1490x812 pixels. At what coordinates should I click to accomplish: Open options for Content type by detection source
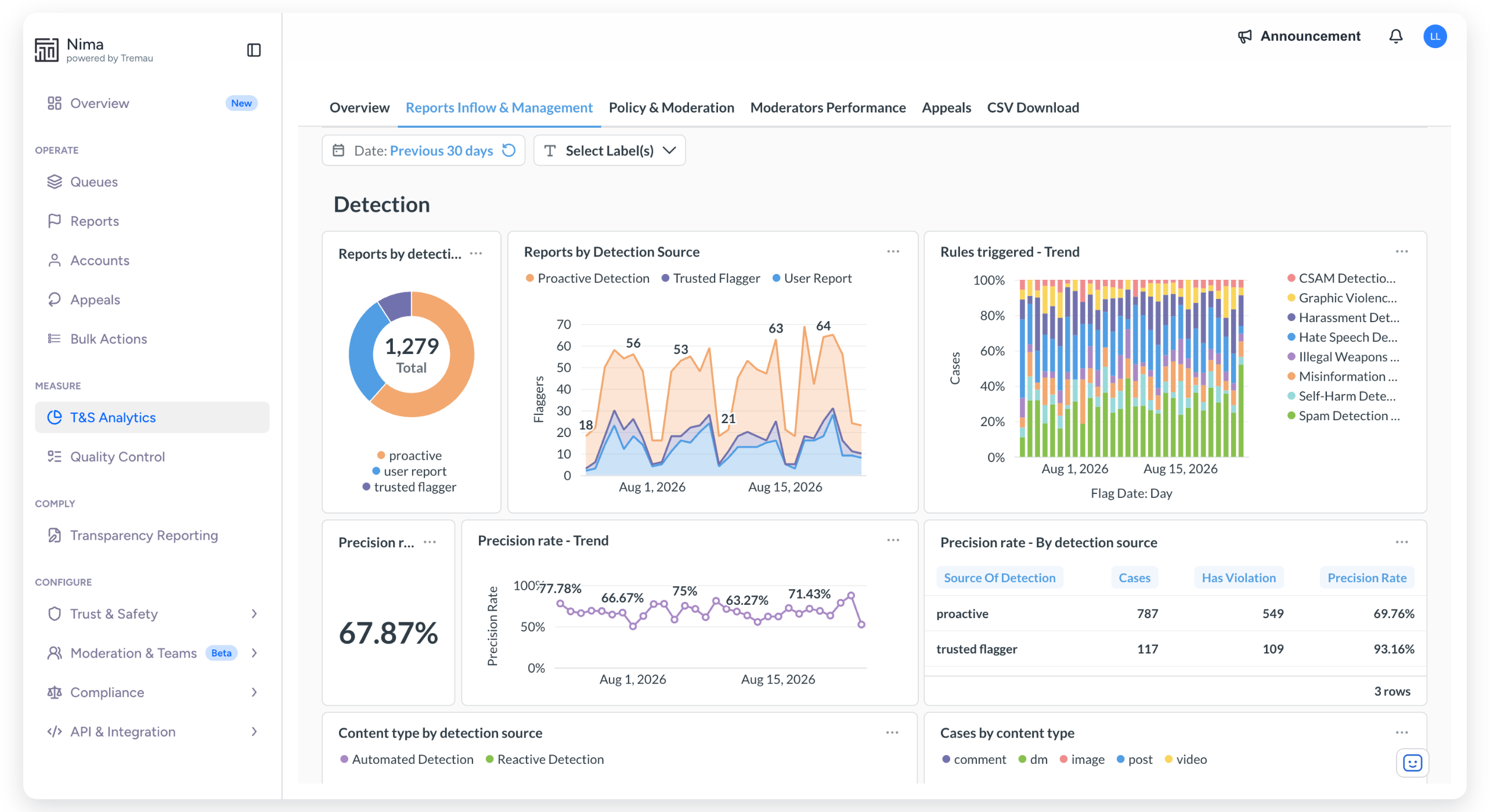892,732
